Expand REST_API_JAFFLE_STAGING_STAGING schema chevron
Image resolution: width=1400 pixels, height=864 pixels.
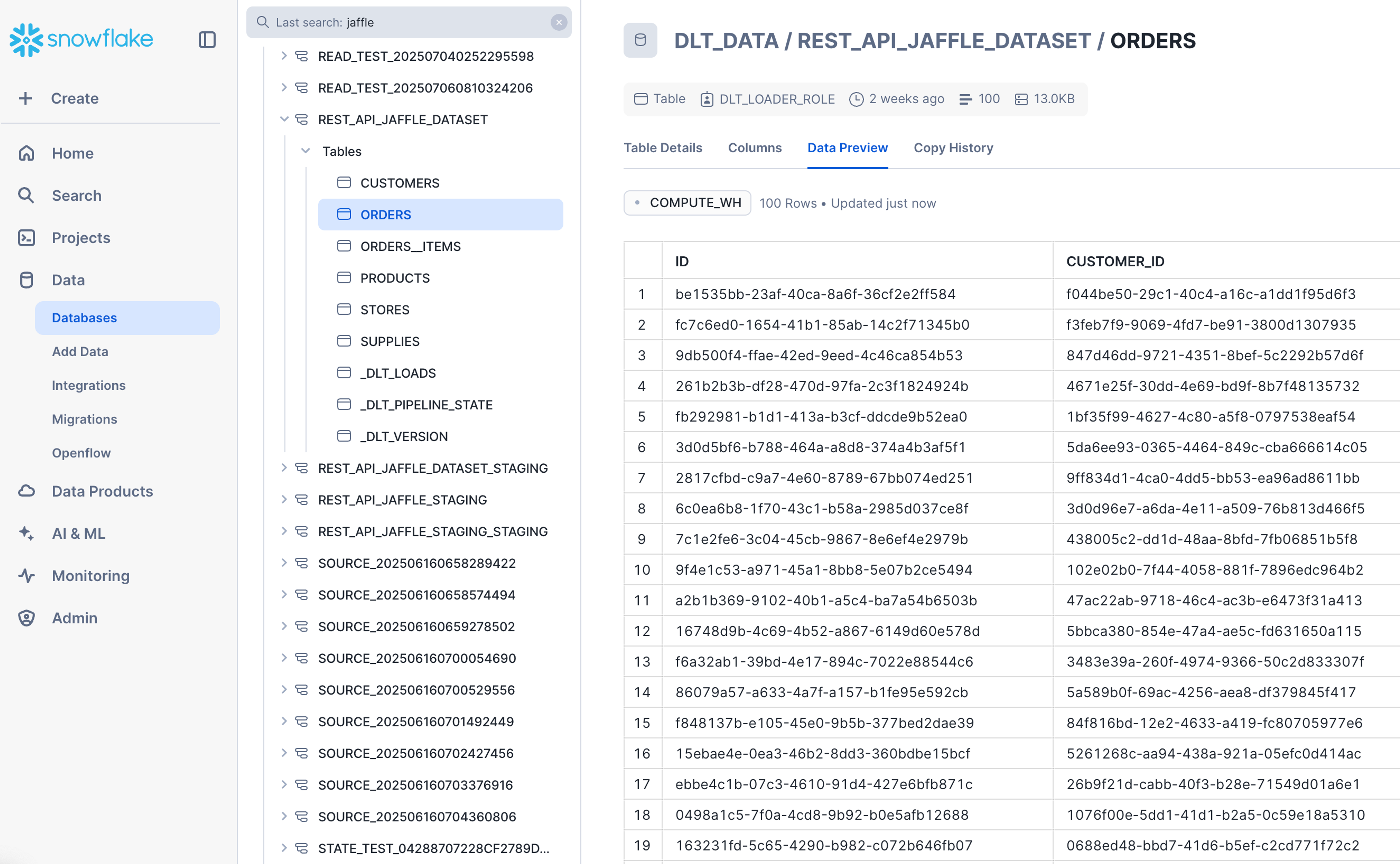tap(284, 532)
